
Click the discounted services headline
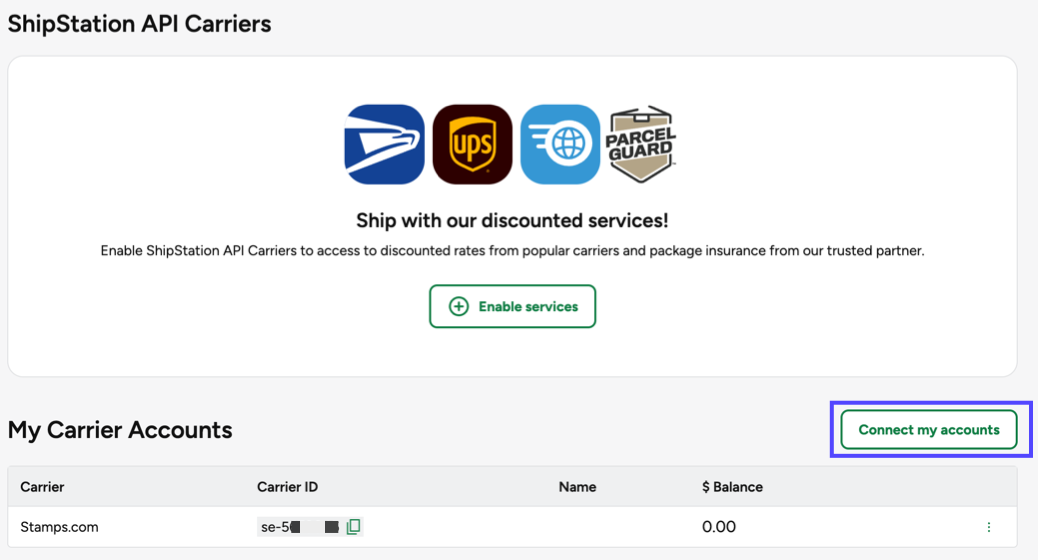pos(512,220)
